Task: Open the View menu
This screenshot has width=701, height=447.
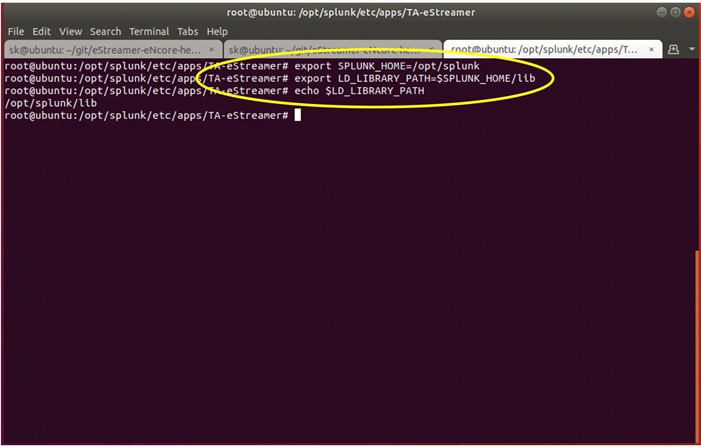Action: (x=71, y=32)
